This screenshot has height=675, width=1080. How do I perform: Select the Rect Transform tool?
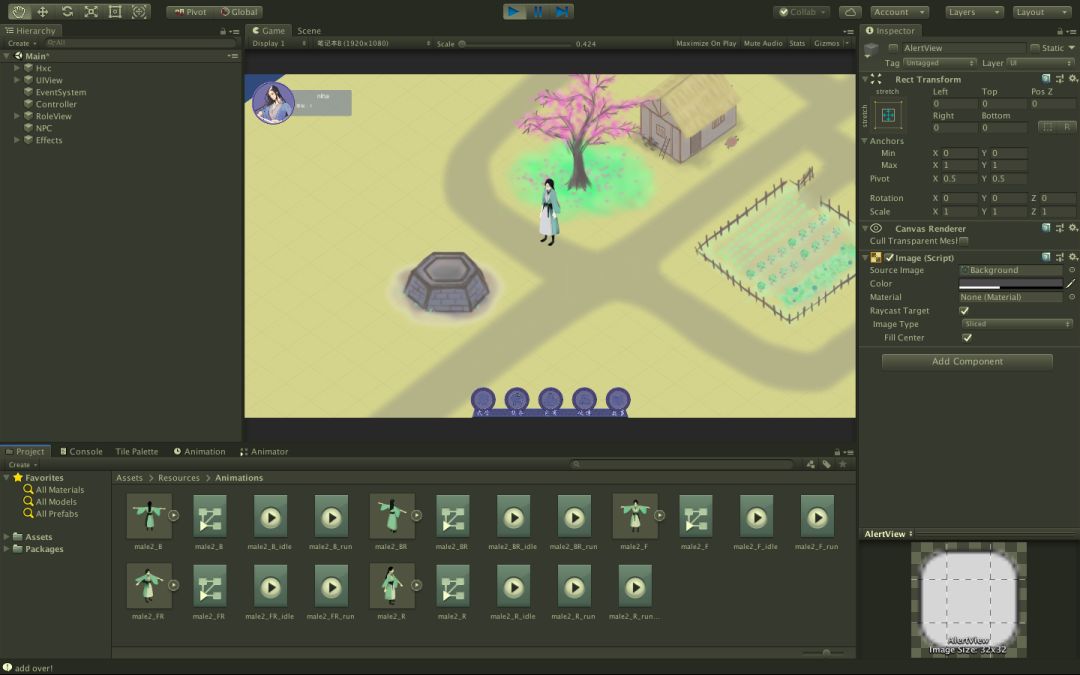tap(115, 12)
